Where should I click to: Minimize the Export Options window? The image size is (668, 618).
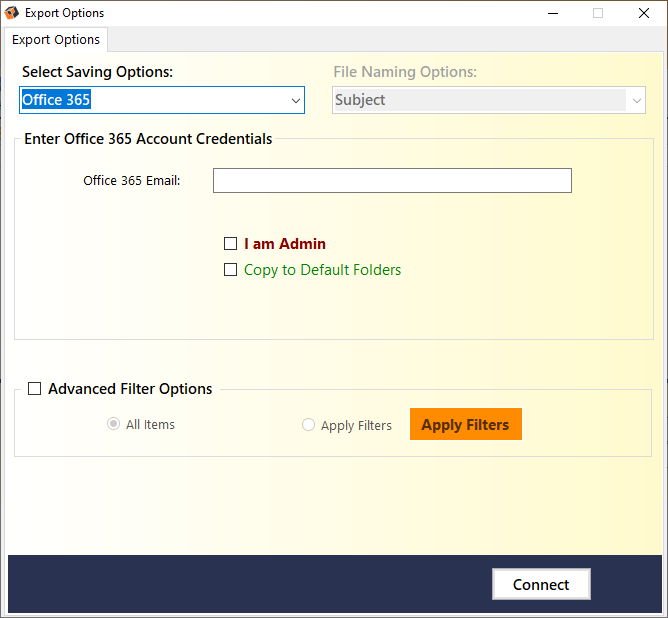point(552,13)
